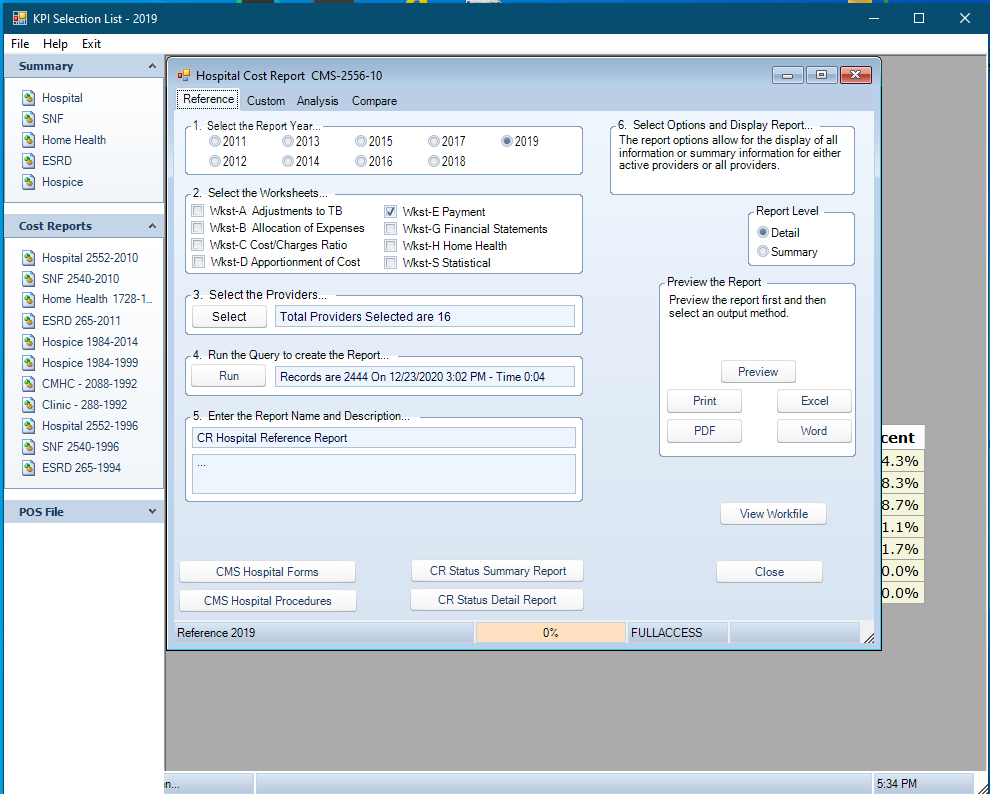990x794 pixels.
Task: Click the Hospice 1984-1999 report icon
Action: click(28, 362)
